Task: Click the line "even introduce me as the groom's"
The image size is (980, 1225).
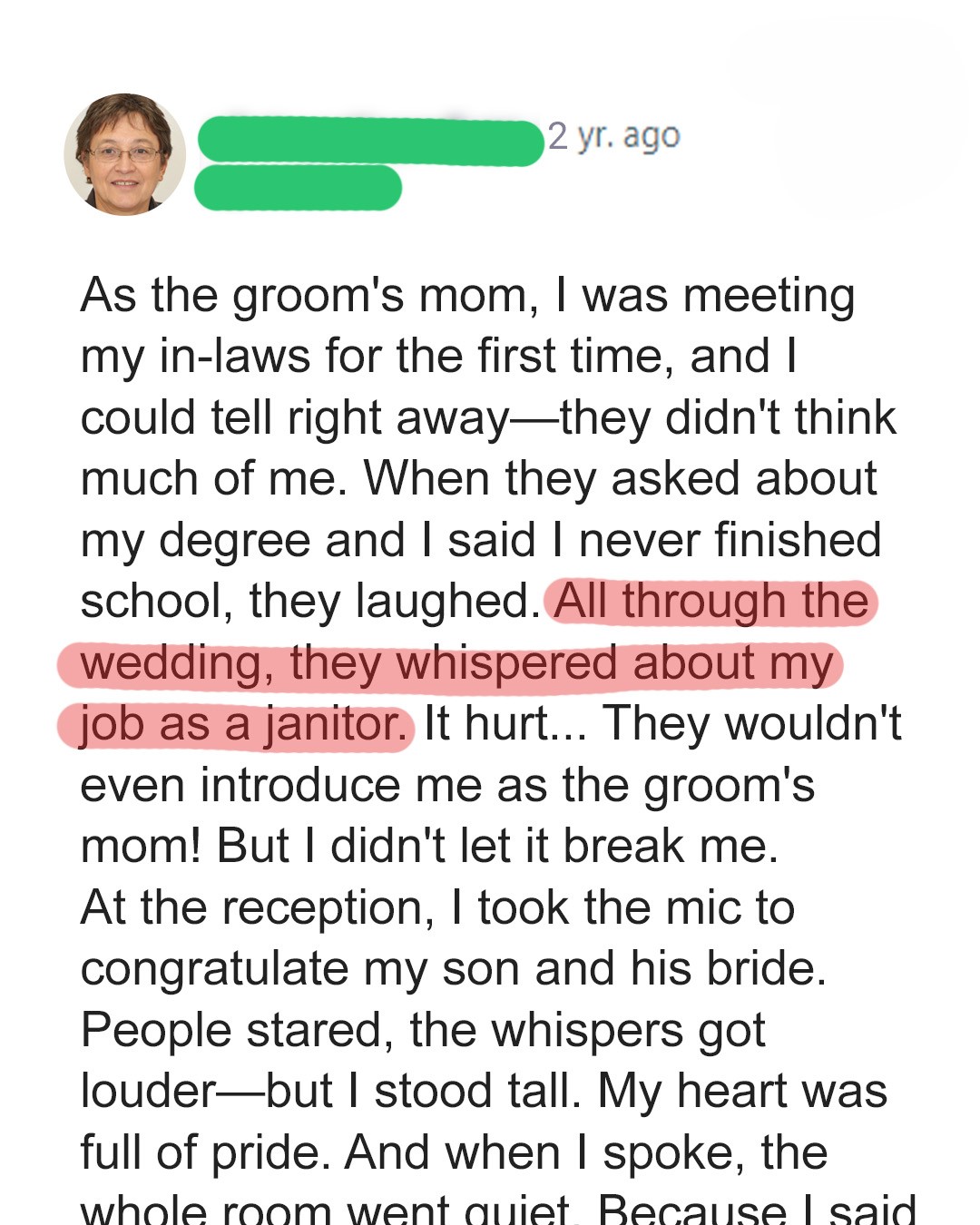Action: 447,785
